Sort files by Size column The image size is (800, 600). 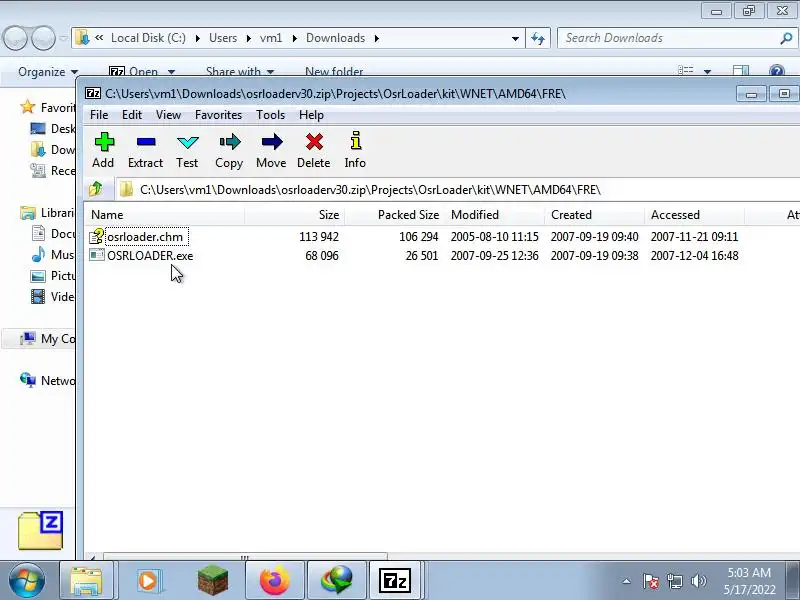click(x=295, y=215)
